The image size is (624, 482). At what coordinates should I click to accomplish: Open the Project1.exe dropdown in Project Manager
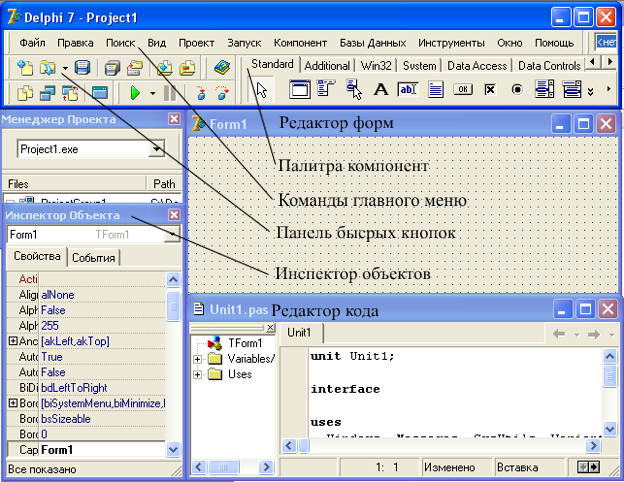coord(156,149)
